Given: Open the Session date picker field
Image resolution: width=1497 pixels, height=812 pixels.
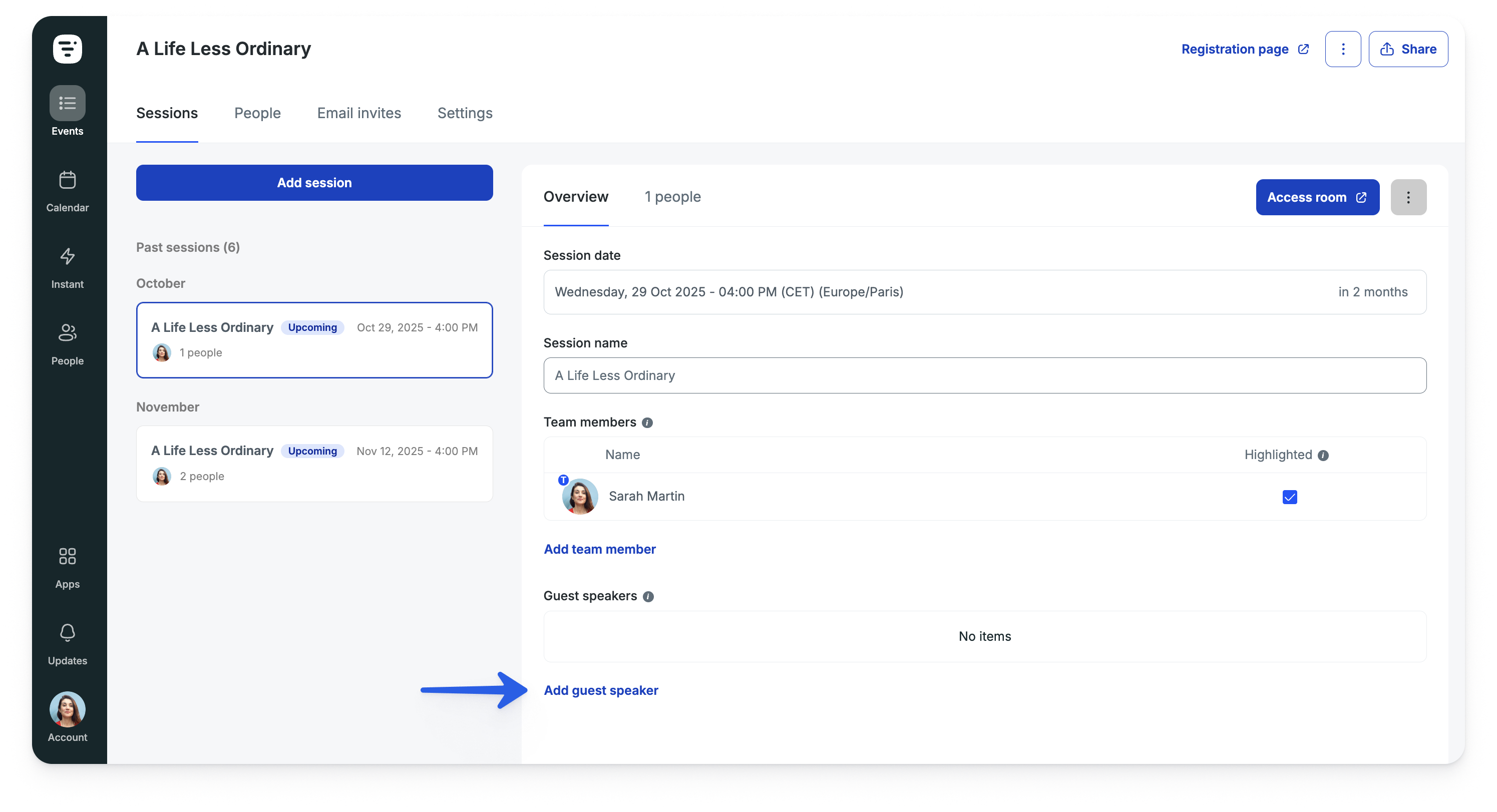Looking at the screenshot, I should (984, 292).
